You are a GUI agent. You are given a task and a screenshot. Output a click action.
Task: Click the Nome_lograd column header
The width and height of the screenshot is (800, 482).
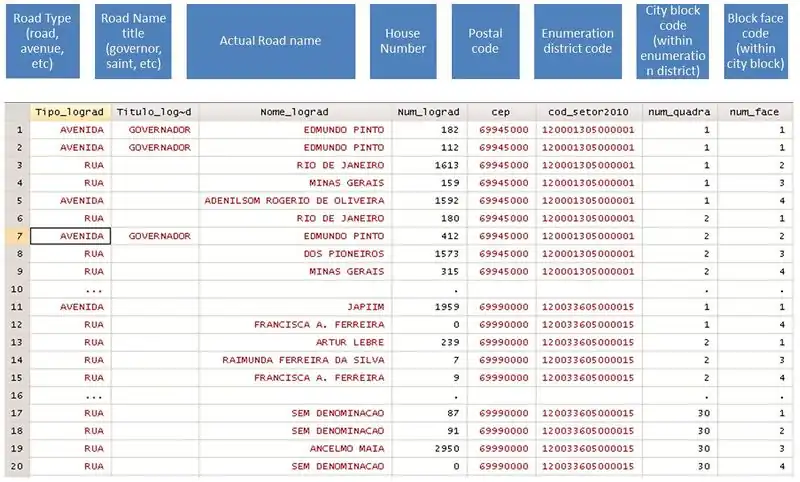pyautogui.click(x=294, y=112)
